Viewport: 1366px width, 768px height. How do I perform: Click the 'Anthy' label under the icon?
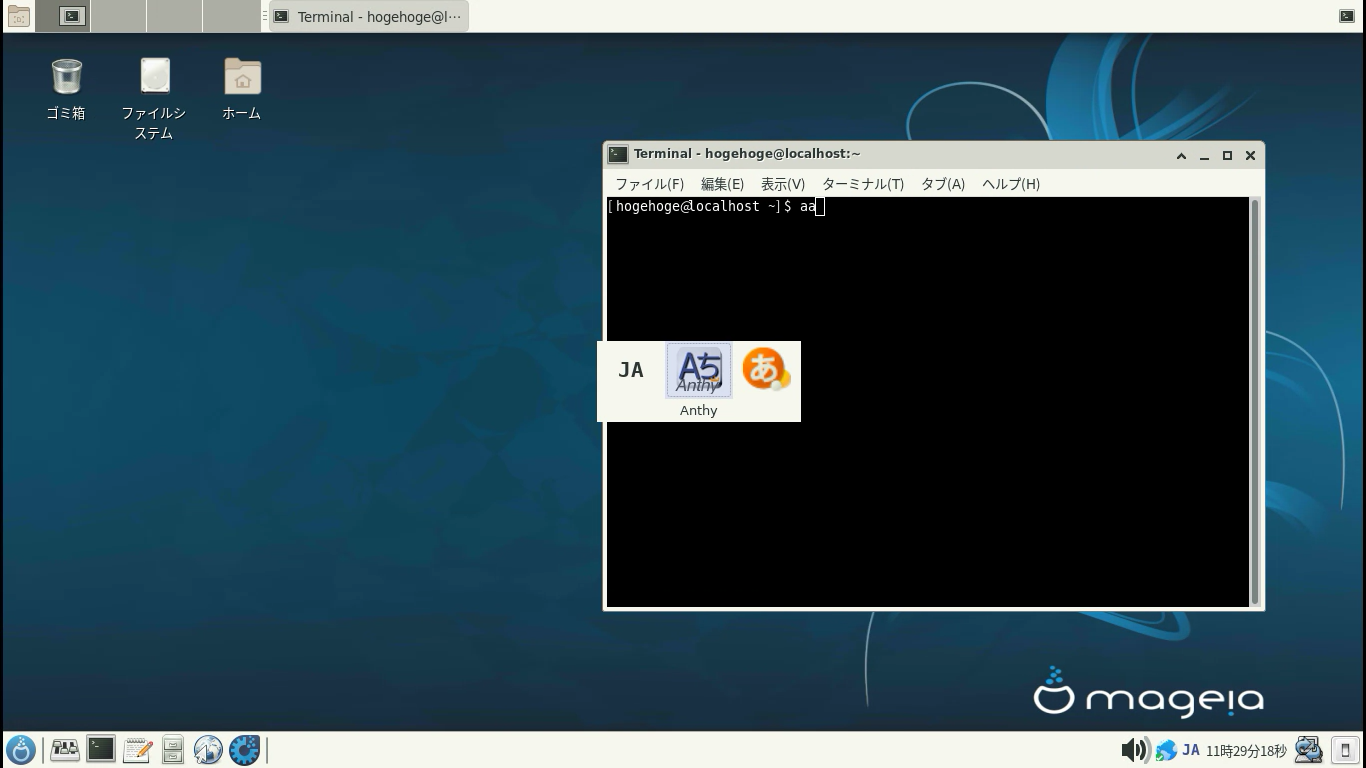(x=699, y=410)
